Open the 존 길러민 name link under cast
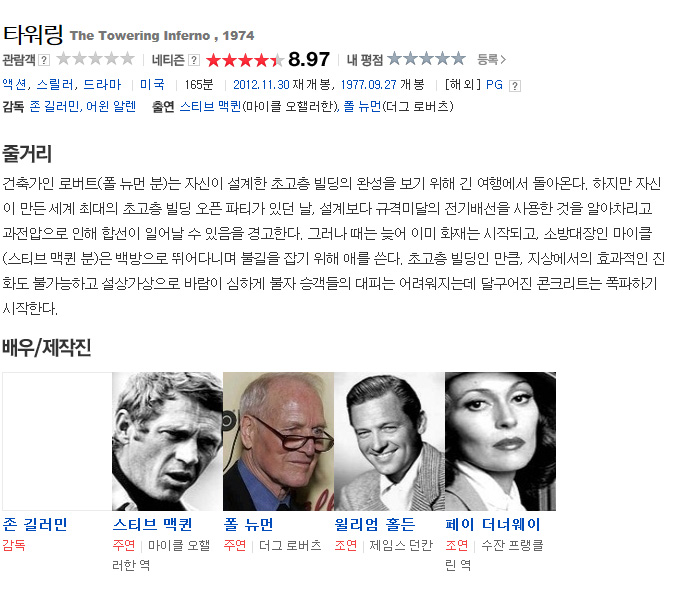Screen dimensions: 673x597 click(x=35, y=524)
